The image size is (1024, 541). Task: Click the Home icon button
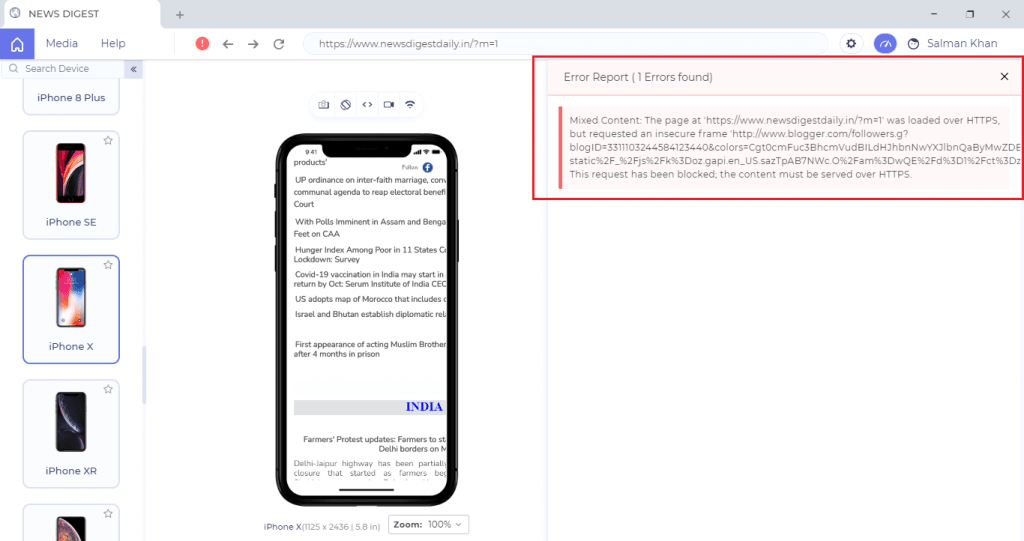pos(17,44)
